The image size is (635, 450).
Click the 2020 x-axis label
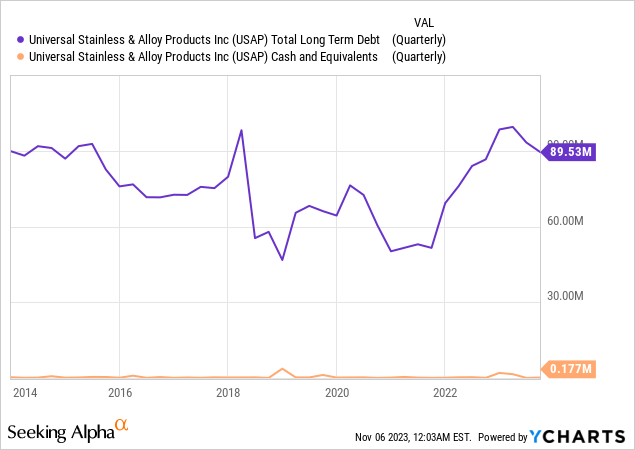click(x=337, y=392)
